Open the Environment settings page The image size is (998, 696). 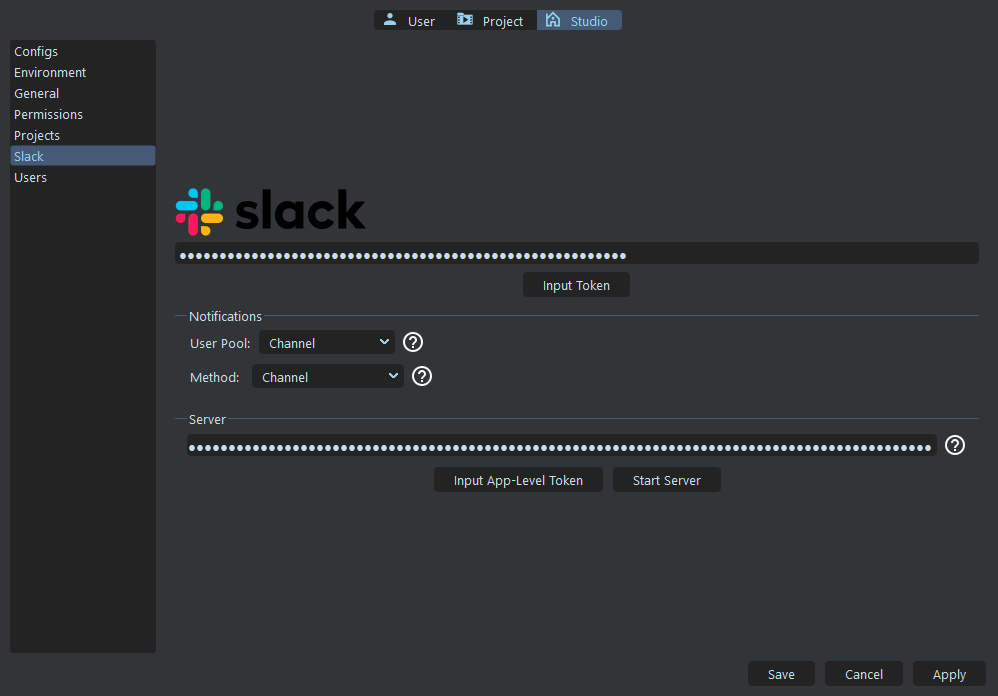tap(83, 73)
